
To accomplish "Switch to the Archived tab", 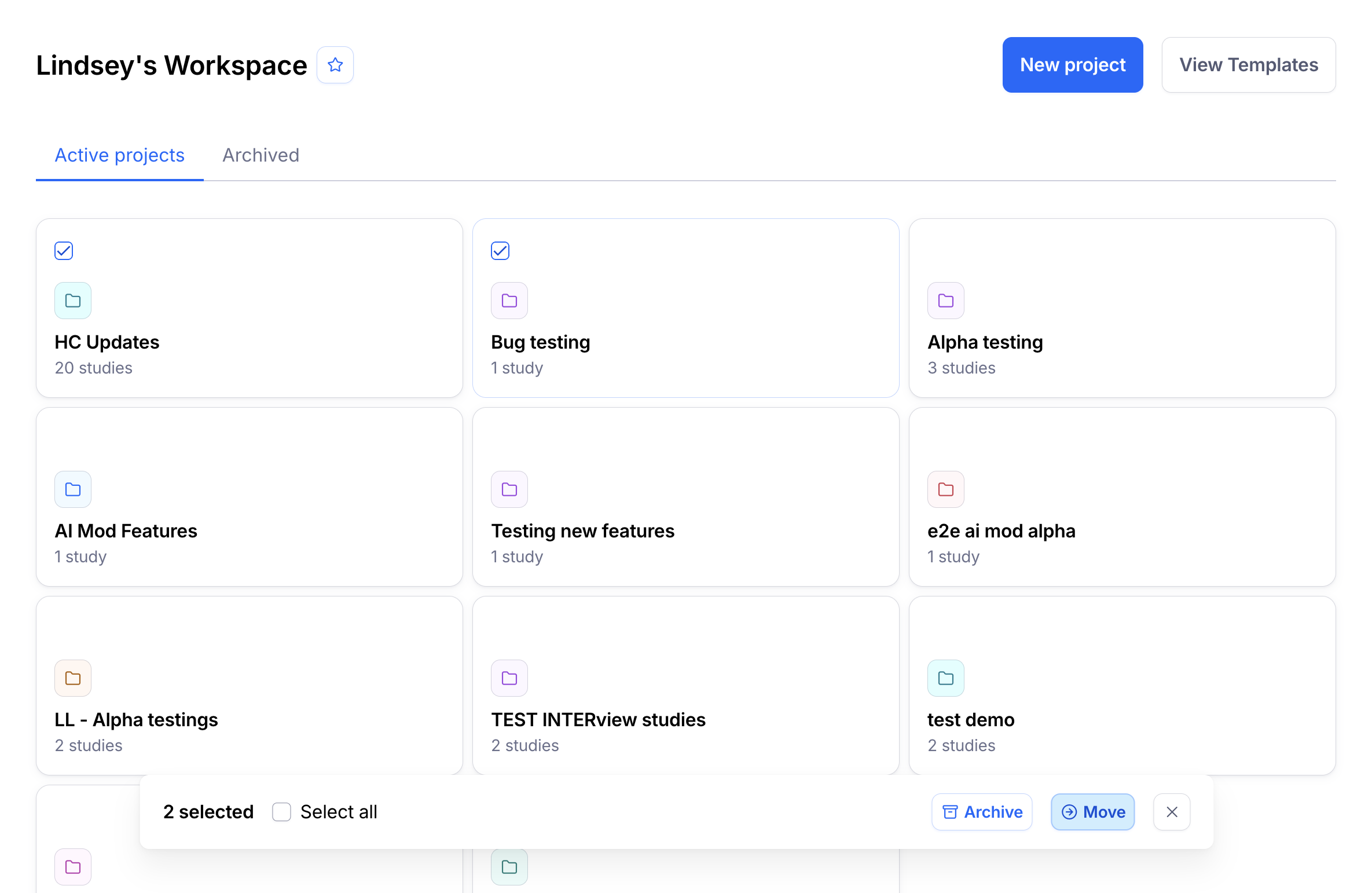I will [x=261, y=155].
